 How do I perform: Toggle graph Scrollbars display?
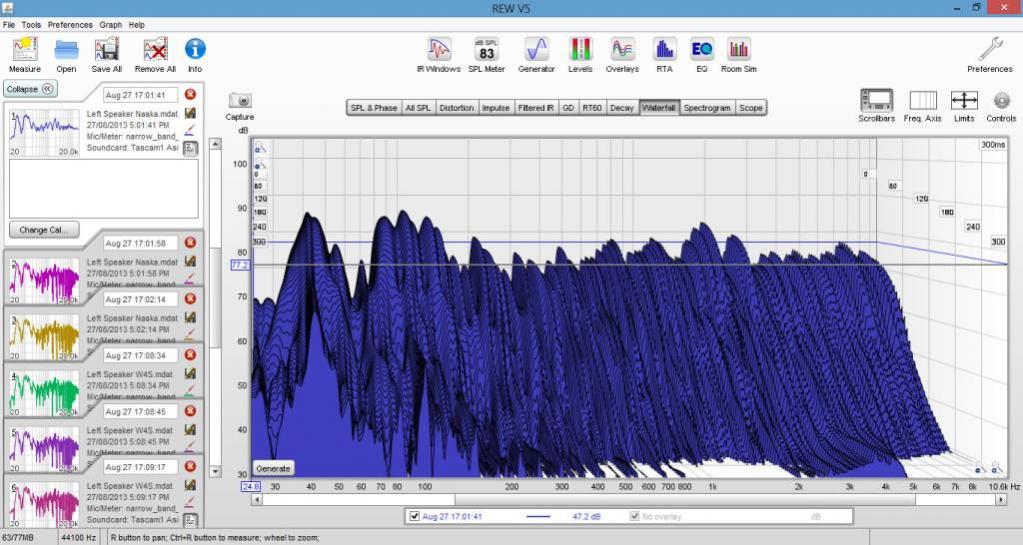click(876, 101)
